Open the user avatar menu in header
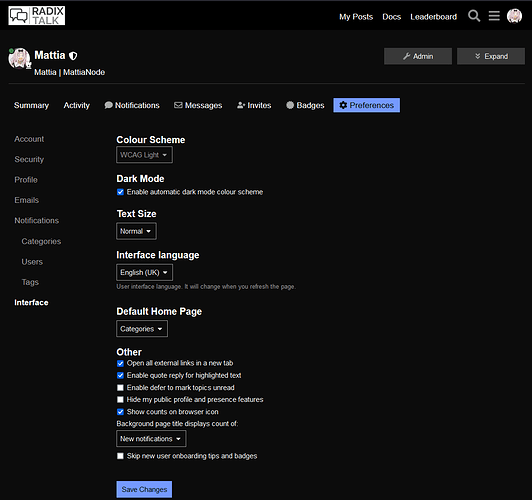Viewport: 532px width, 500px height. tap(514, 16)
